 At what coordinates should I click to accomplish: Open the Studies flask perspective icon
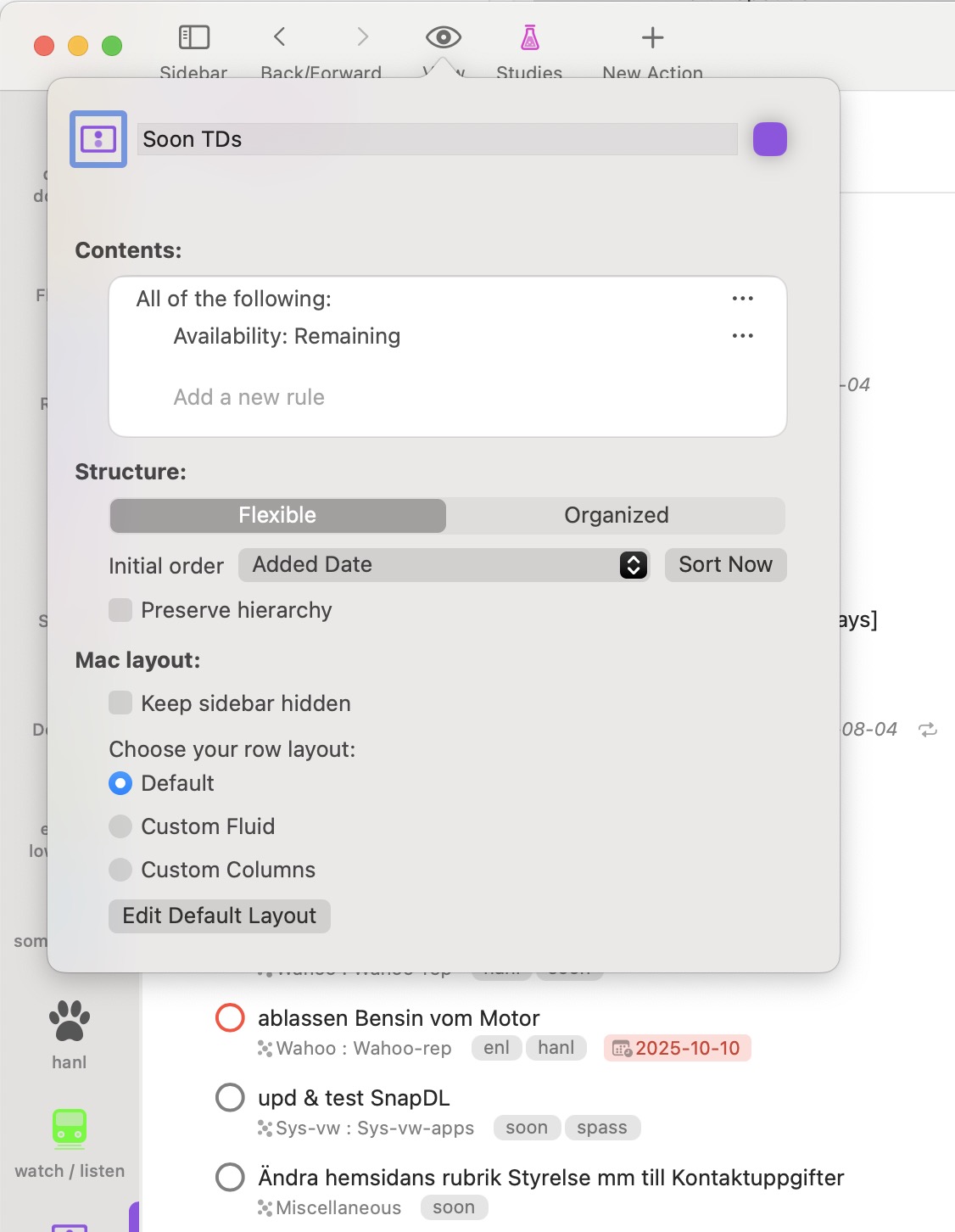[x=529, y=37]
